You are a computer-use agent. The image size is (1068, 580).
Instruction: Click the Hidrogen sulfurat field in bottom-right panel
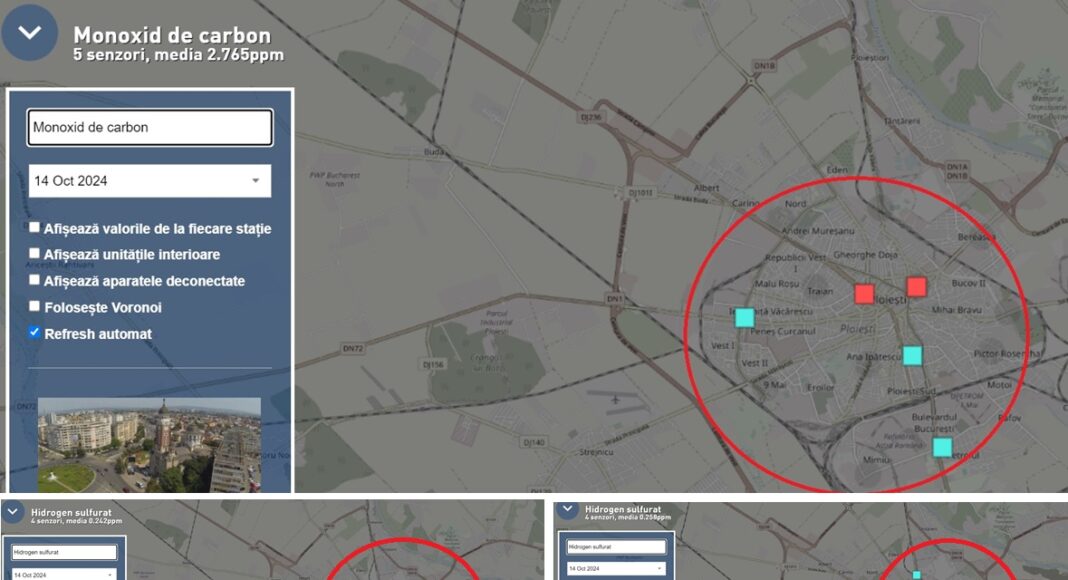pos(616,547)
